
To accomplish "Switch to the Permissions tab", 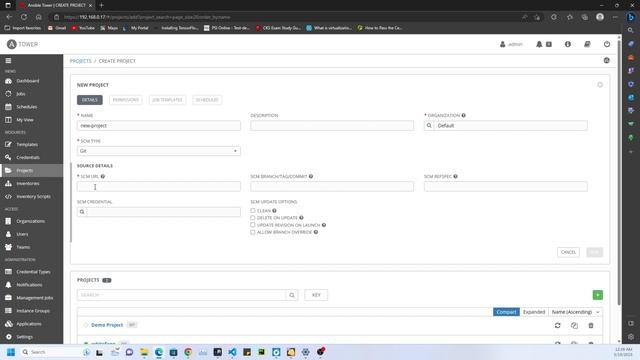I will click(x=126, y=100).
